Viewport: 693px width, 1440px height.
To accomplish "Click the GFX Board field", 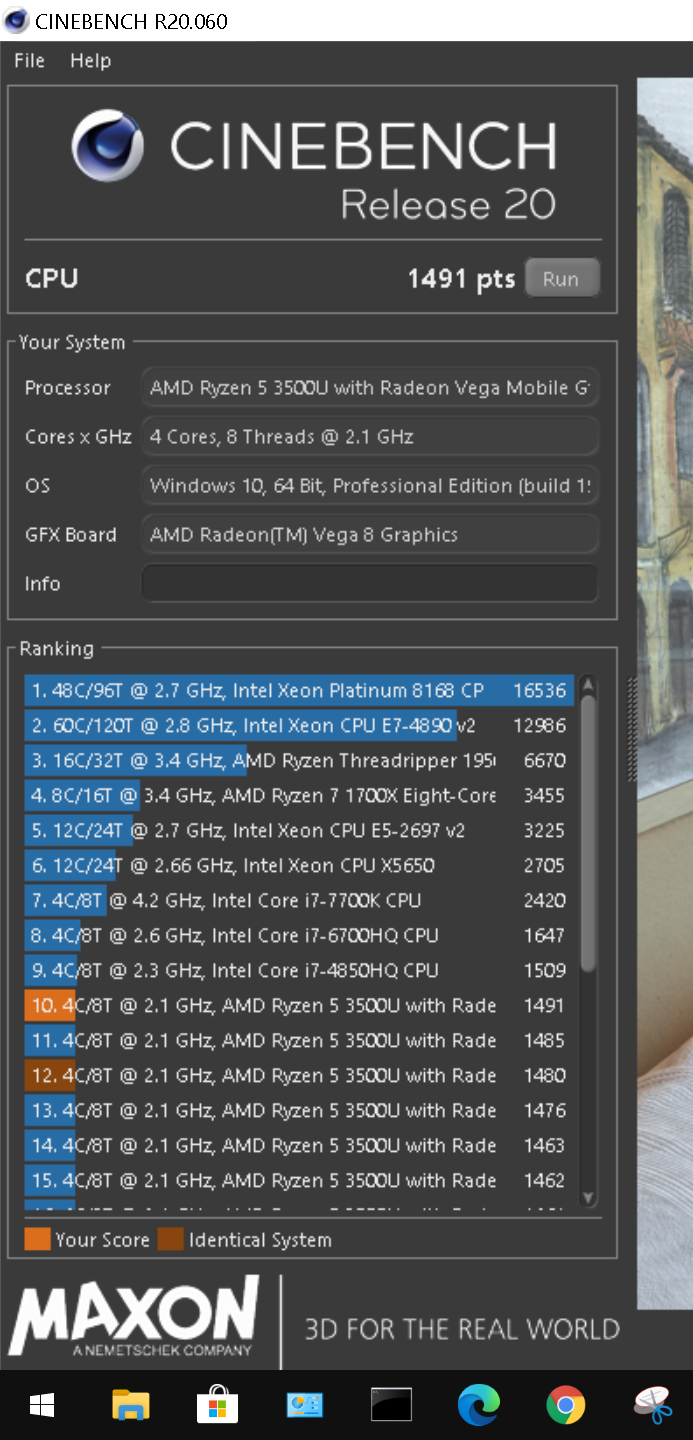I will [x=370, y=535].
